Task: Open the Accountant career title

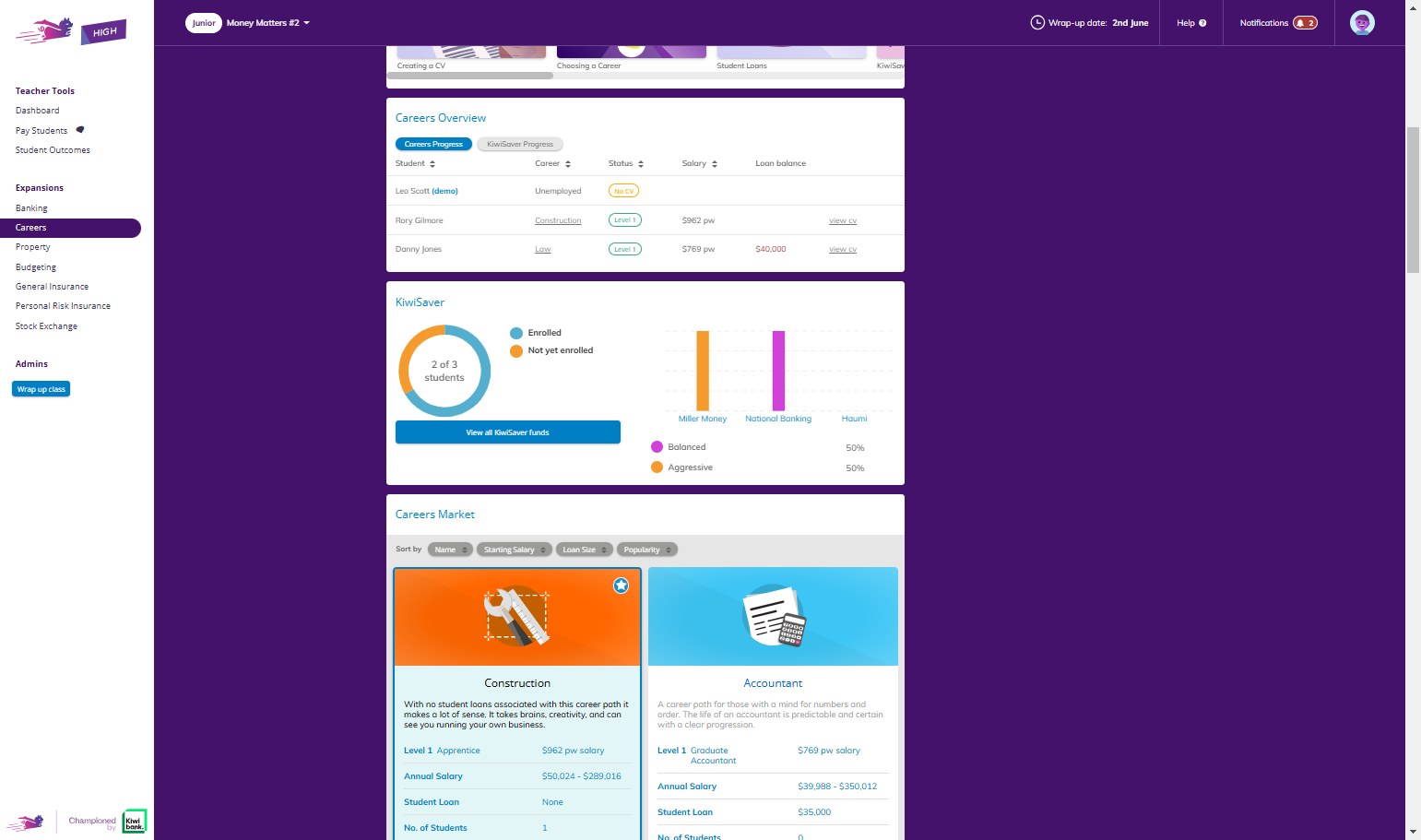Action: [773, 683]
